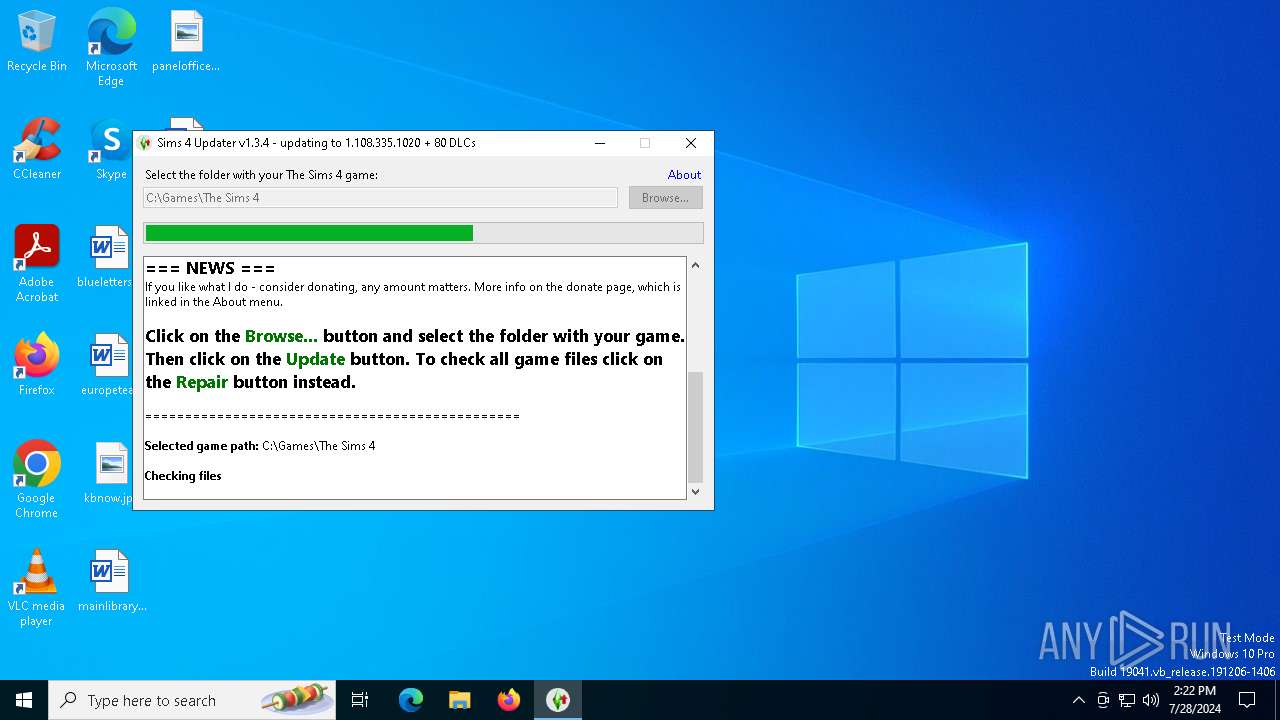Click the green update progress bar
Image resolution: width=1280 pixels, height=720 pixels.
(424, 233)
